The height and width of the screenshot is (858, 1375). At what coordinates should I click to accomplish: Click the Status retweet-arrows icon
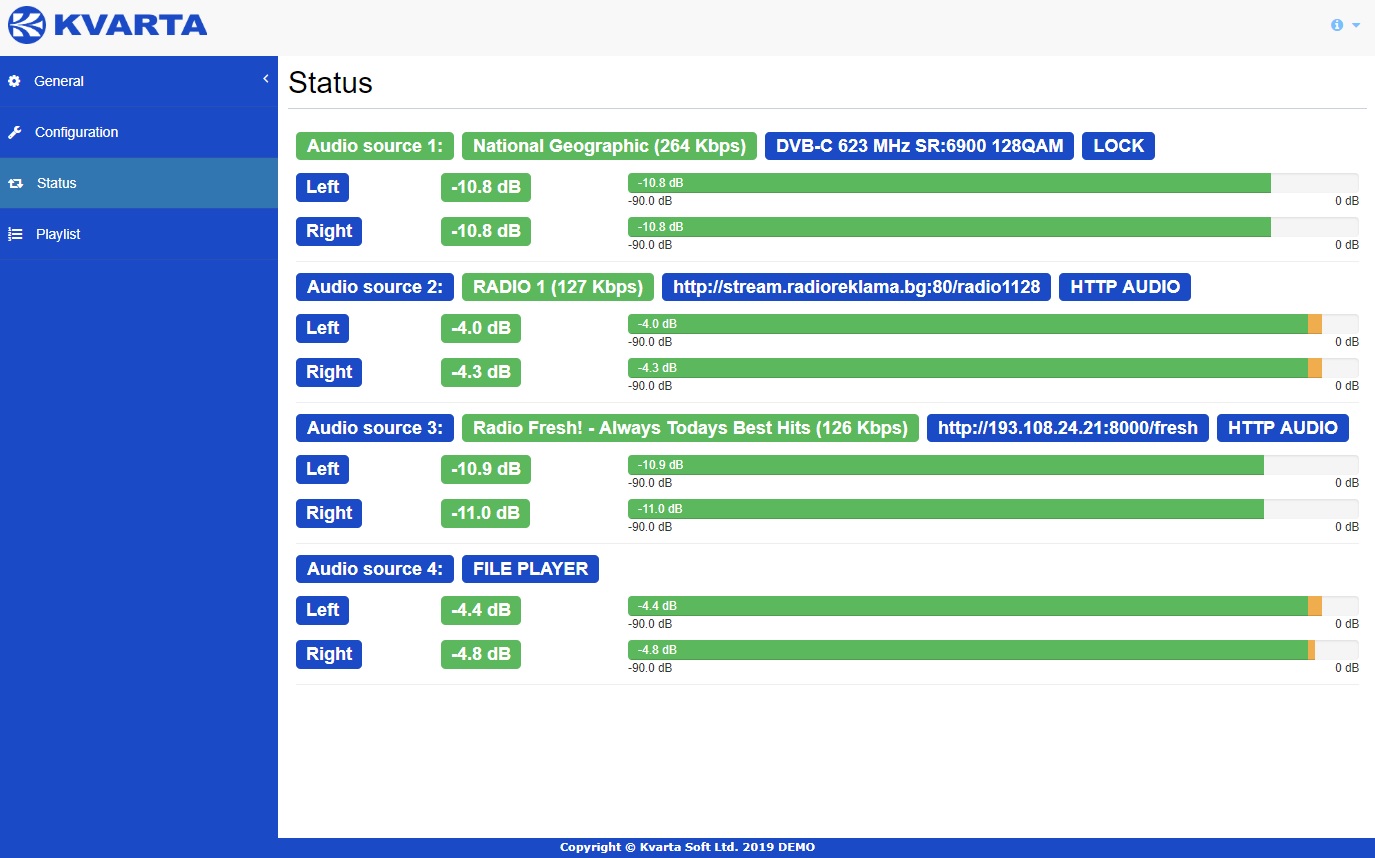(15, 183)
